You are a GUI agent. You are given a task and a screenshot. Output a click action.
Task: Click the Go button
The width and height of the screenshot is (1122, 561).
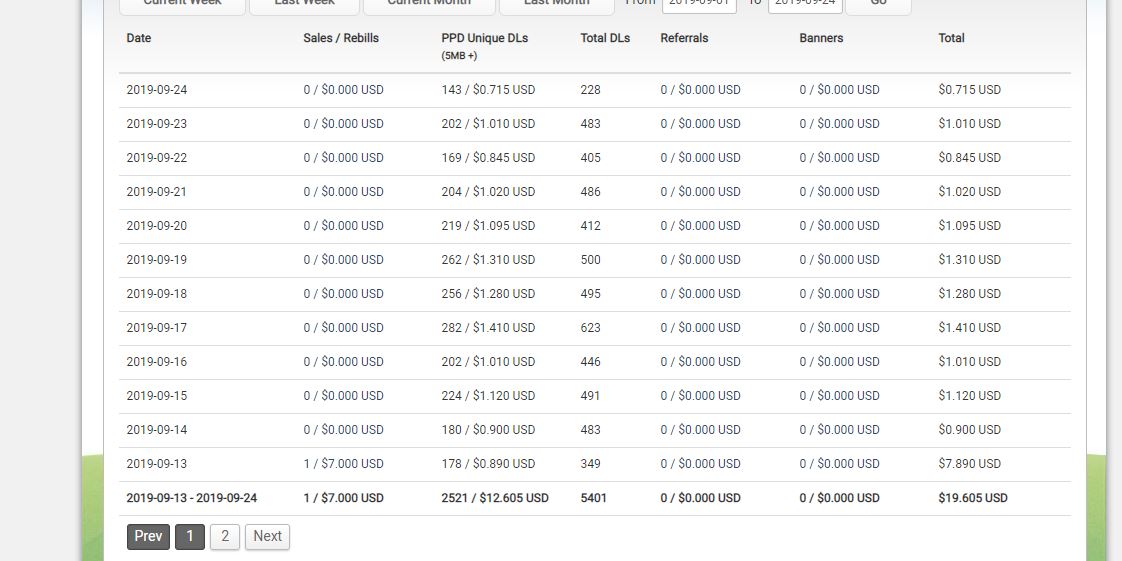click(x=878, y=6)
